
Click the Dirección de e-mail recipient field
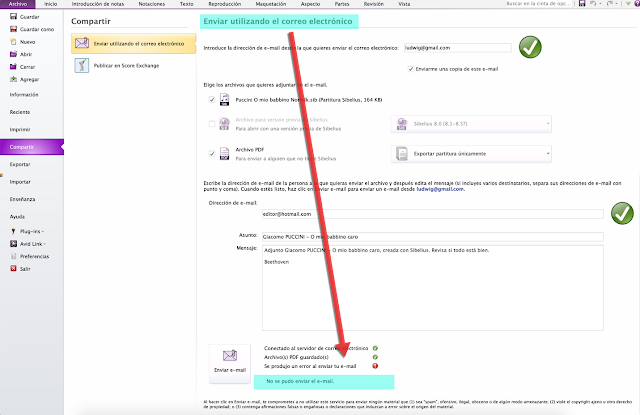tap(433, 214)
